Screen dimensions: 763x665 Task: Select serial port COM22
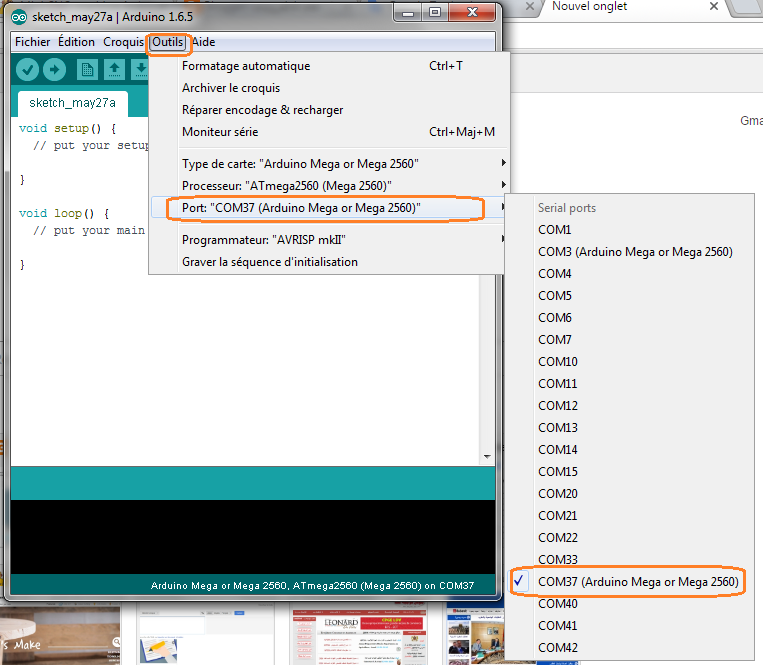(630, 538)
